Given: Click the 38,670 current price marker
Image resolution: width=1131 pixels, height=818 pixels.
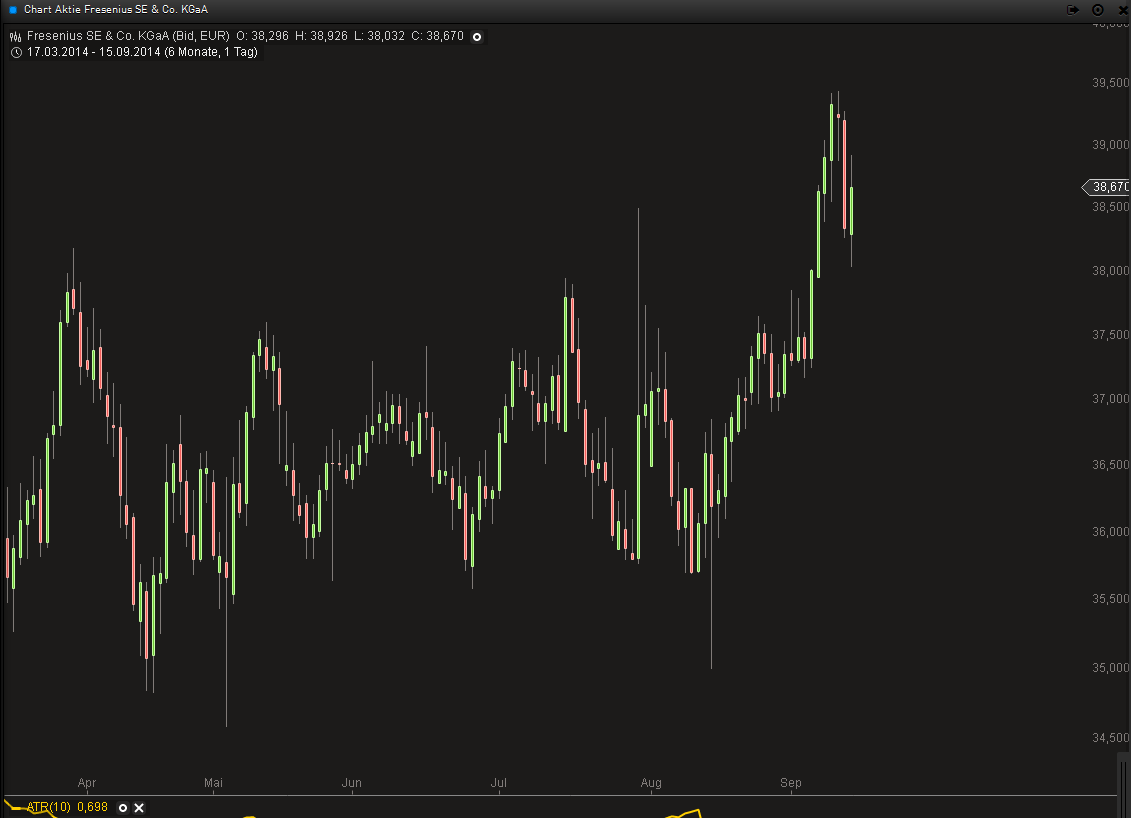Looking at the screenshot, I should pyautogui.click(x=1108, y=187).
